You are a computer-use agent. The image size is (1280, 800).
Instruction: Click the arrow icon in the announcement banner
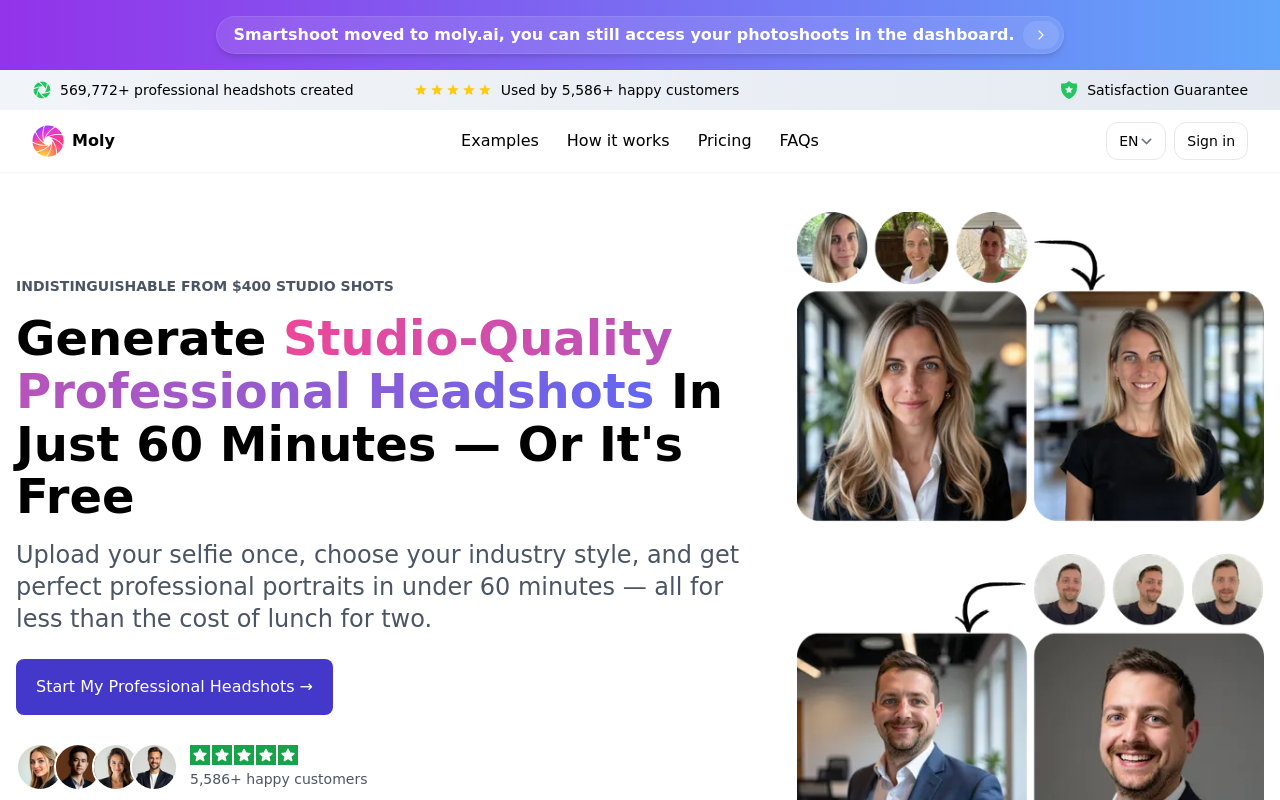tap(1040, 35)
